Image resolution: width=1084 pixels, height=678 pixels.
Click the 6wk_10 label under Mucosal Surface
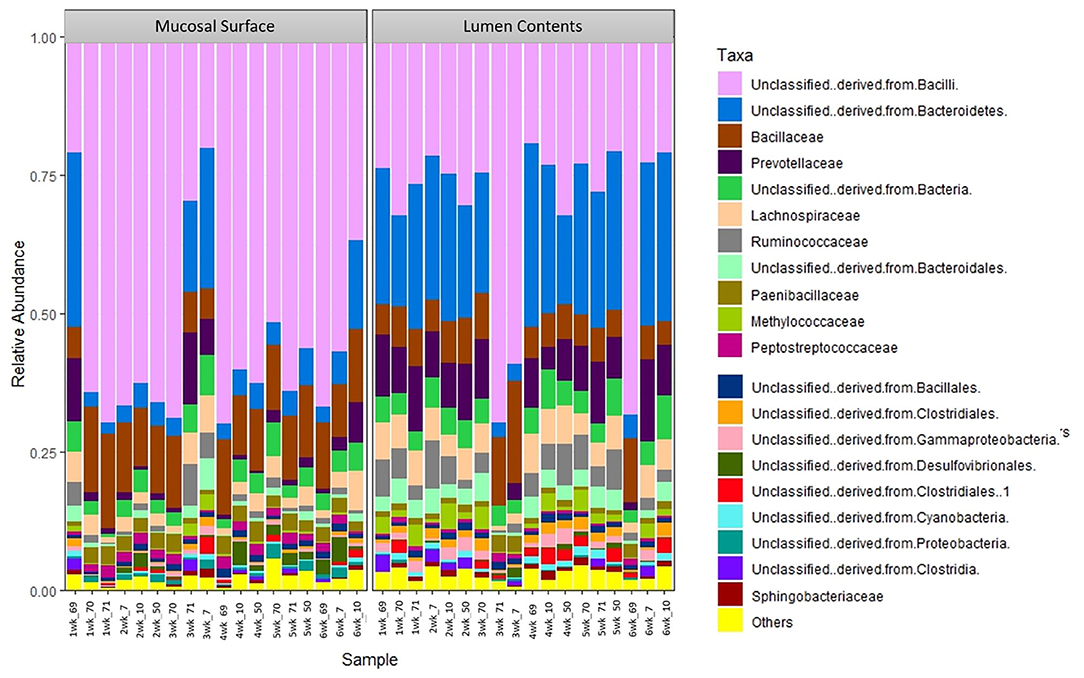[357, 619]
